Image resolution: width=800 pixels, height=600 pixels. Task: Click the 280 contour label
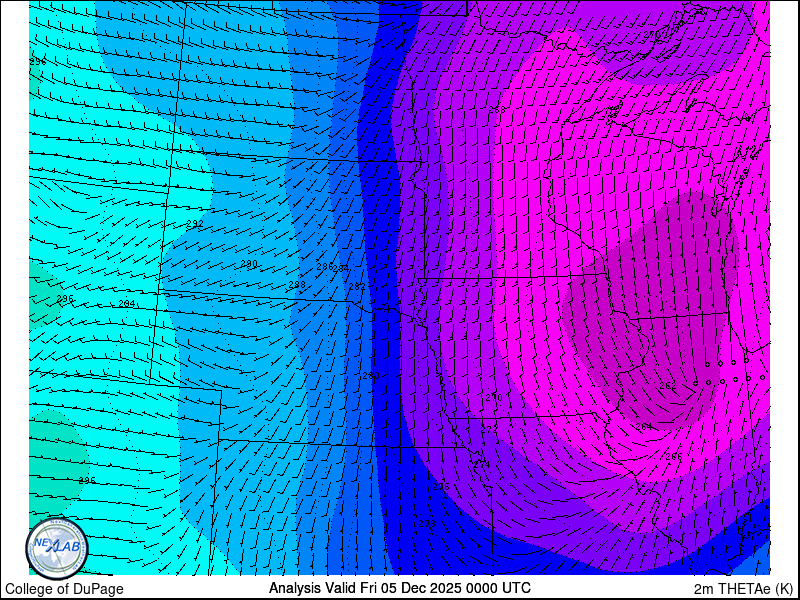coord(371,376)
